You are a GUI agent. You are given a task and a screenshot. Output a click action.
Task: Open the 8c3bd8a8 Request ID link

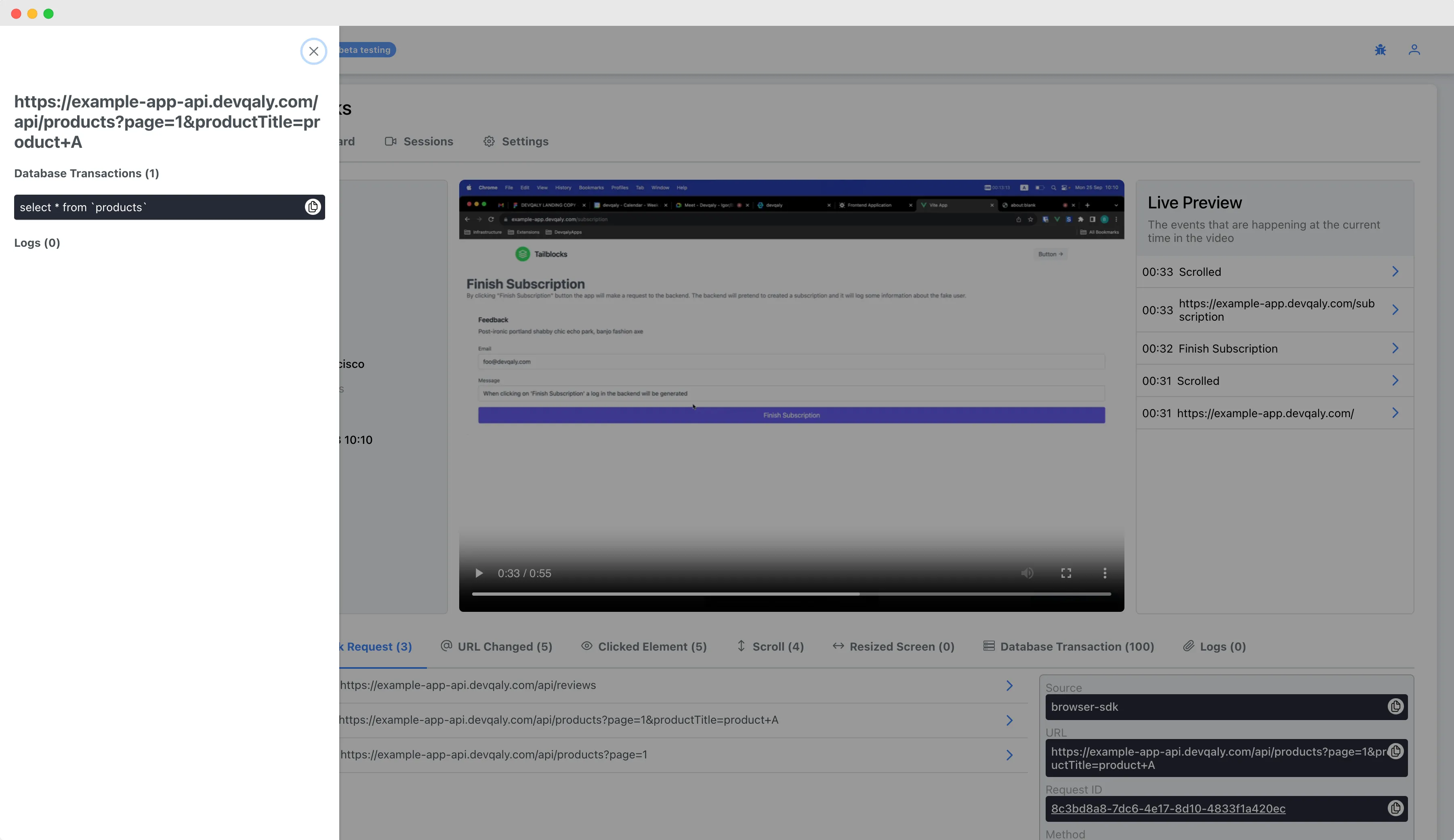tap(1169, 808)
